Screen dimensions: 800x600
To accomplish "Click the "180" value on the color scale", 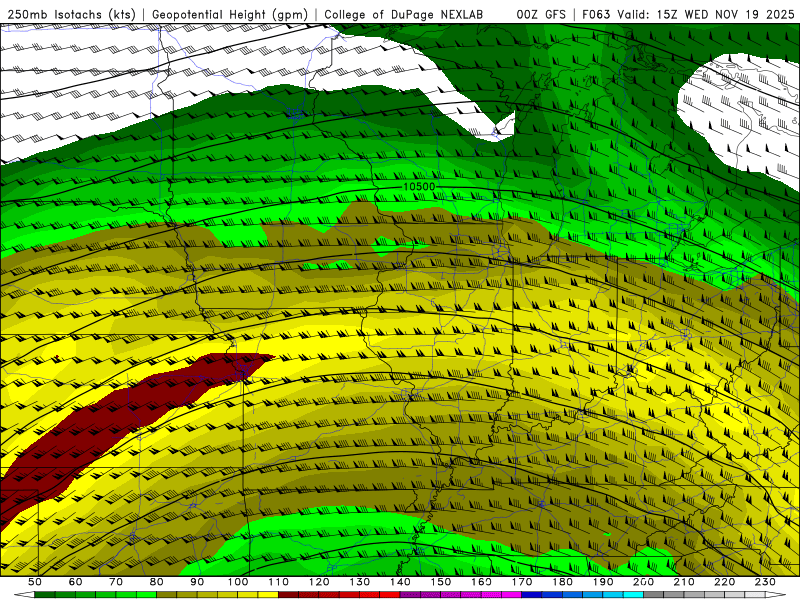I will click(563, 582).
